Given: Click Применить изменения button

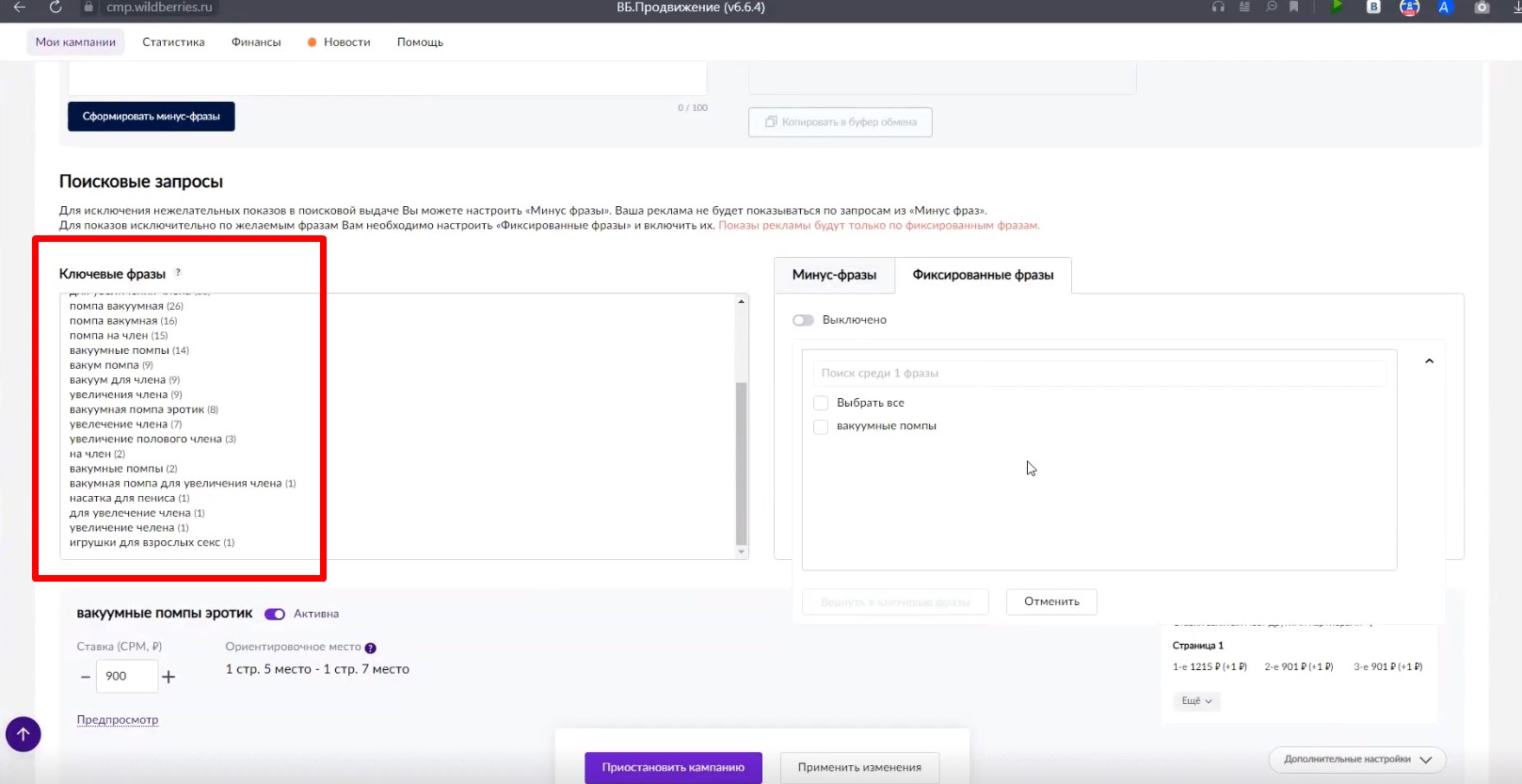Looking at the screenshot, I should 859,767.
